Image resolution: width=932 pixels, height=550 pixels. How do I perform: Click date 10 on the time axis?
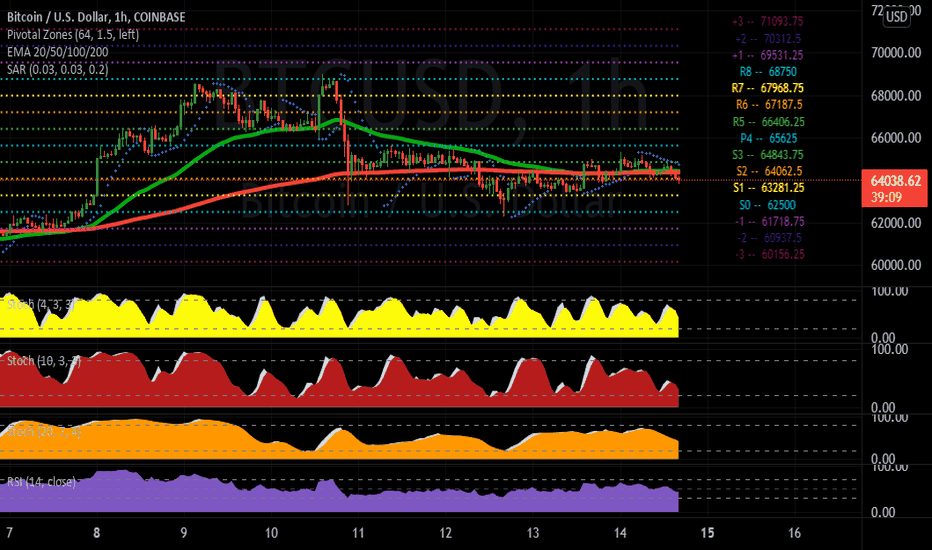pyautogui.click(x=271, y=532)
